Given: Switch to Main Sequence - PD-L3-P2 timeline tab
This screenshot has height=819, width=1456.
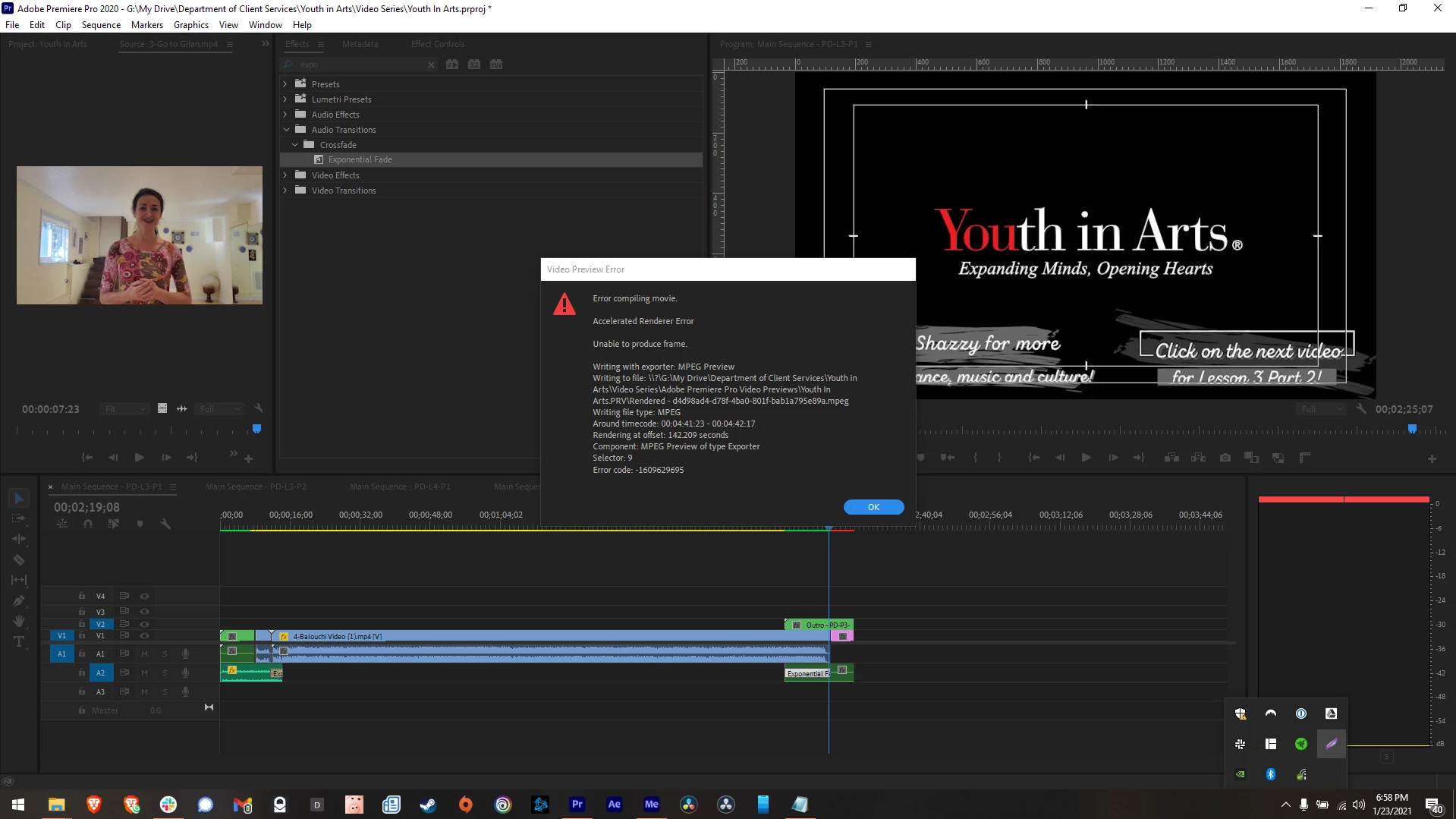Looking at the screenshot, I should [x=256, y=487].
